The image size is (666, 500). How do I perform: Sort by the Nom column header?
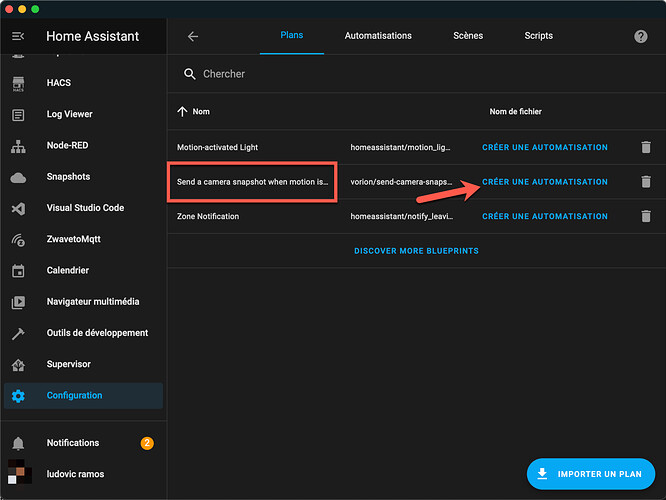coord(201,112)
